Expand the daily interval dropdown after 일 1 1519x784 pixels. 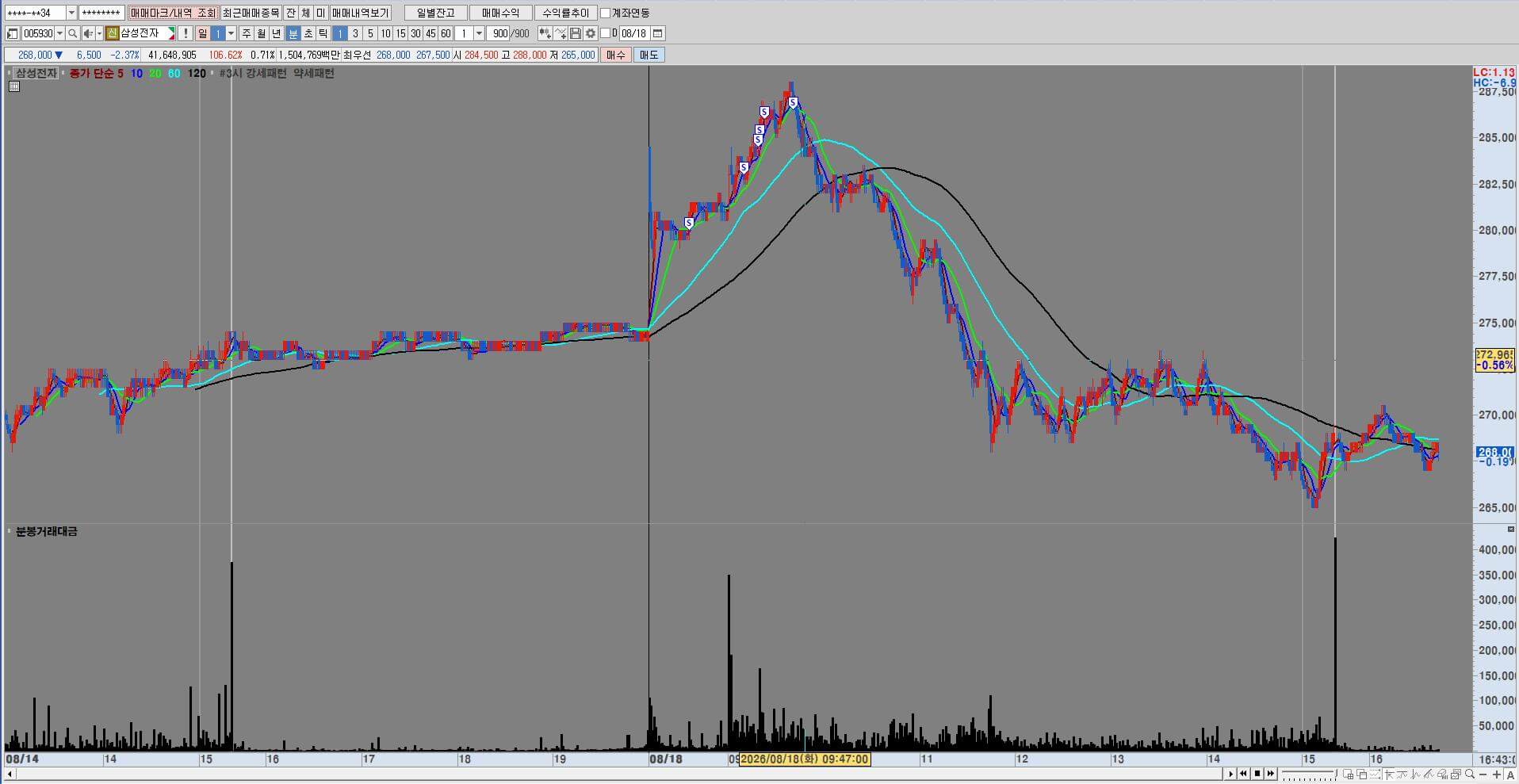231,33
